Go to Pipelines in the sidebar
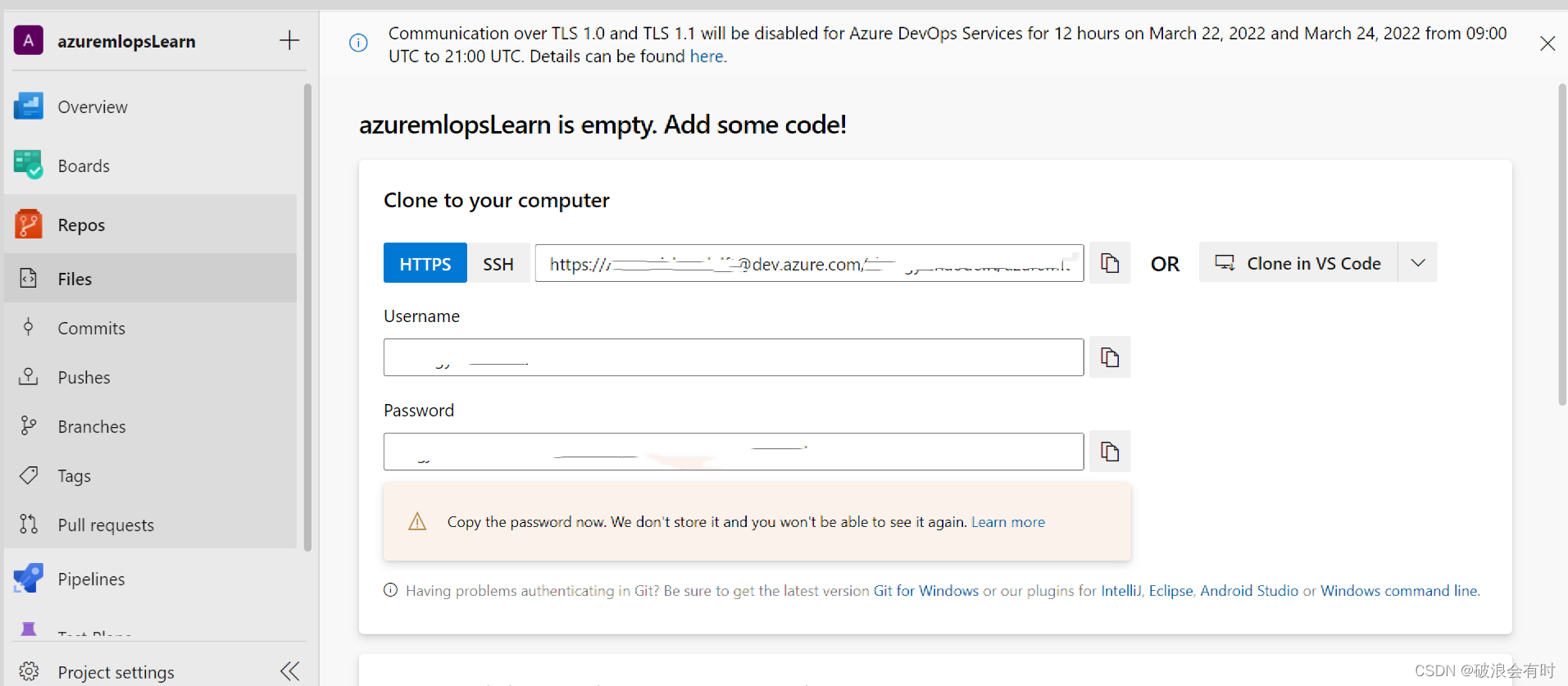Image resolution: width=1568 pixels, height=686 pixels. click(x=91, y=579)
